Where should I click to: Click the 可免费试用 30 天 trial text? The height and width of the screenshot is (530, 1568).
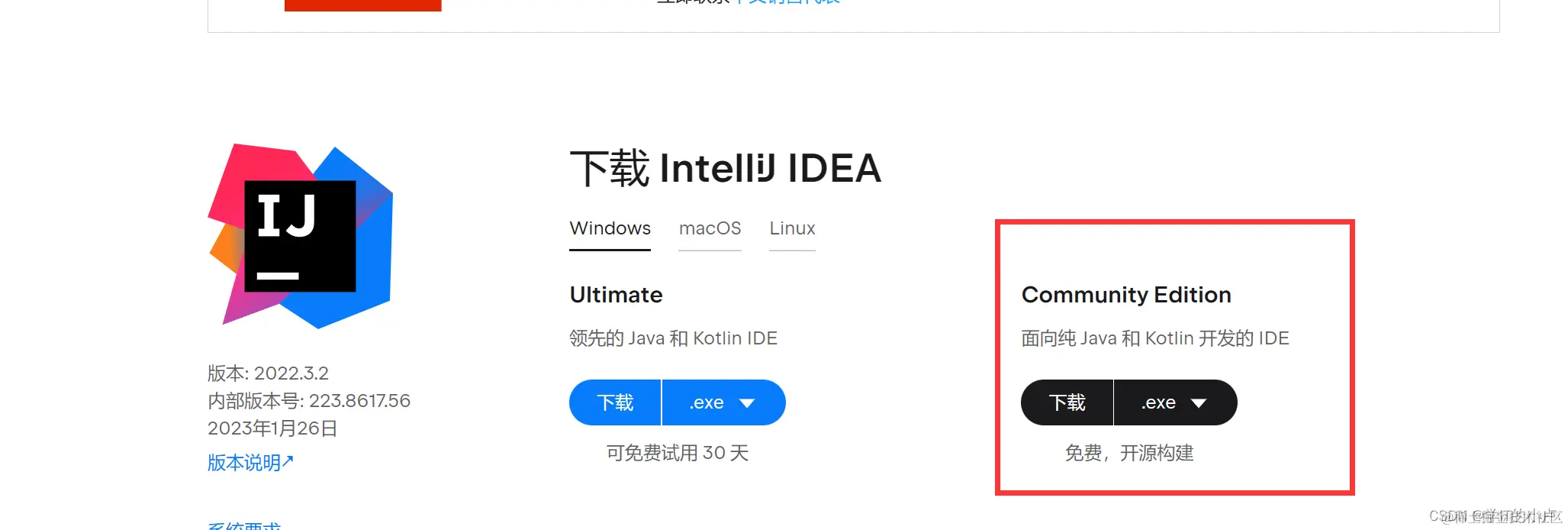point(677,453)
